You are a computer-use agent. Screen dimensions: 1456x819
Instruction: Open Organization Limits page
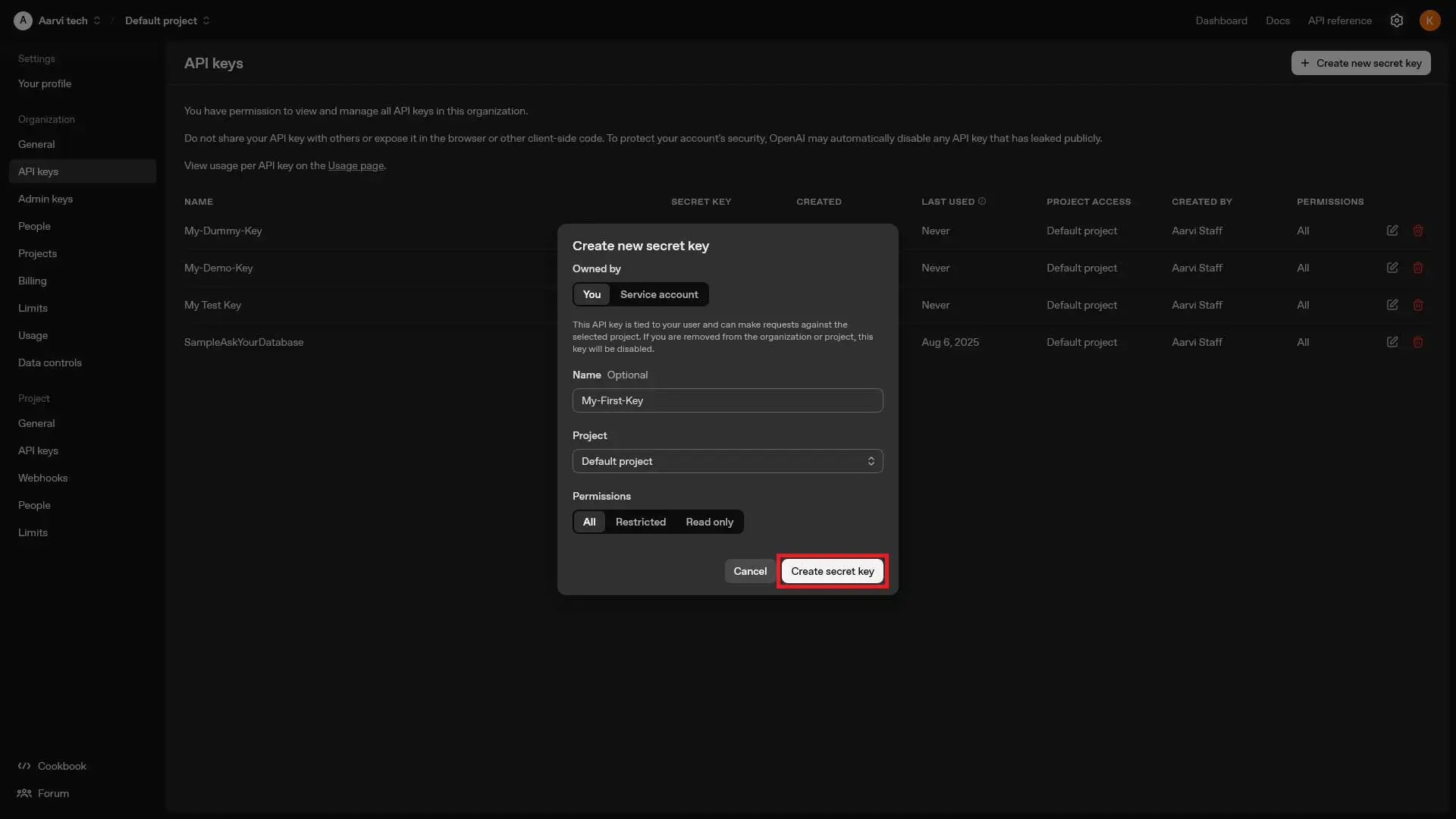point(33,308)
